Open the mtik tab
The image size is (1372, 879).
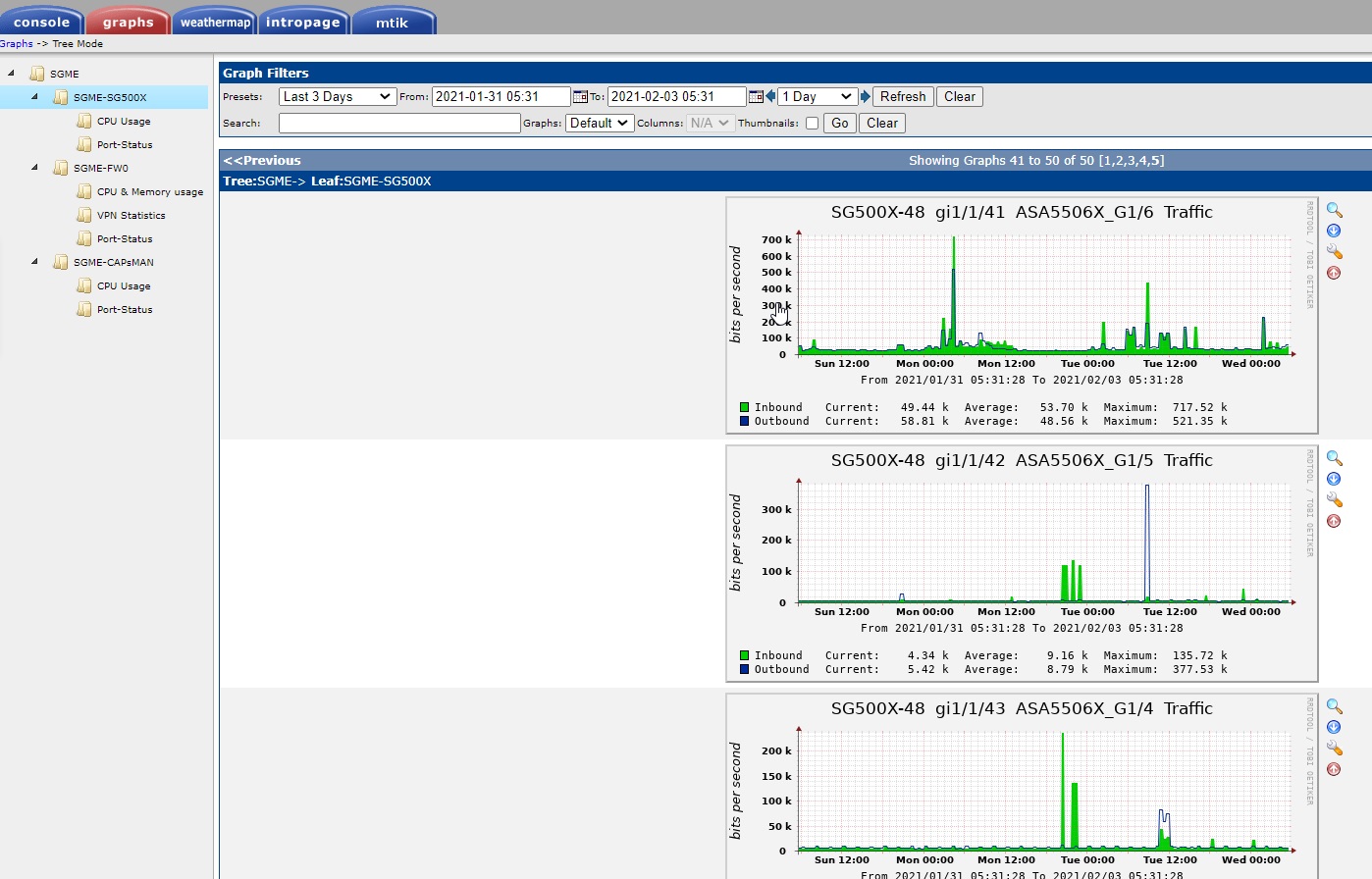(x=393, y=22)
